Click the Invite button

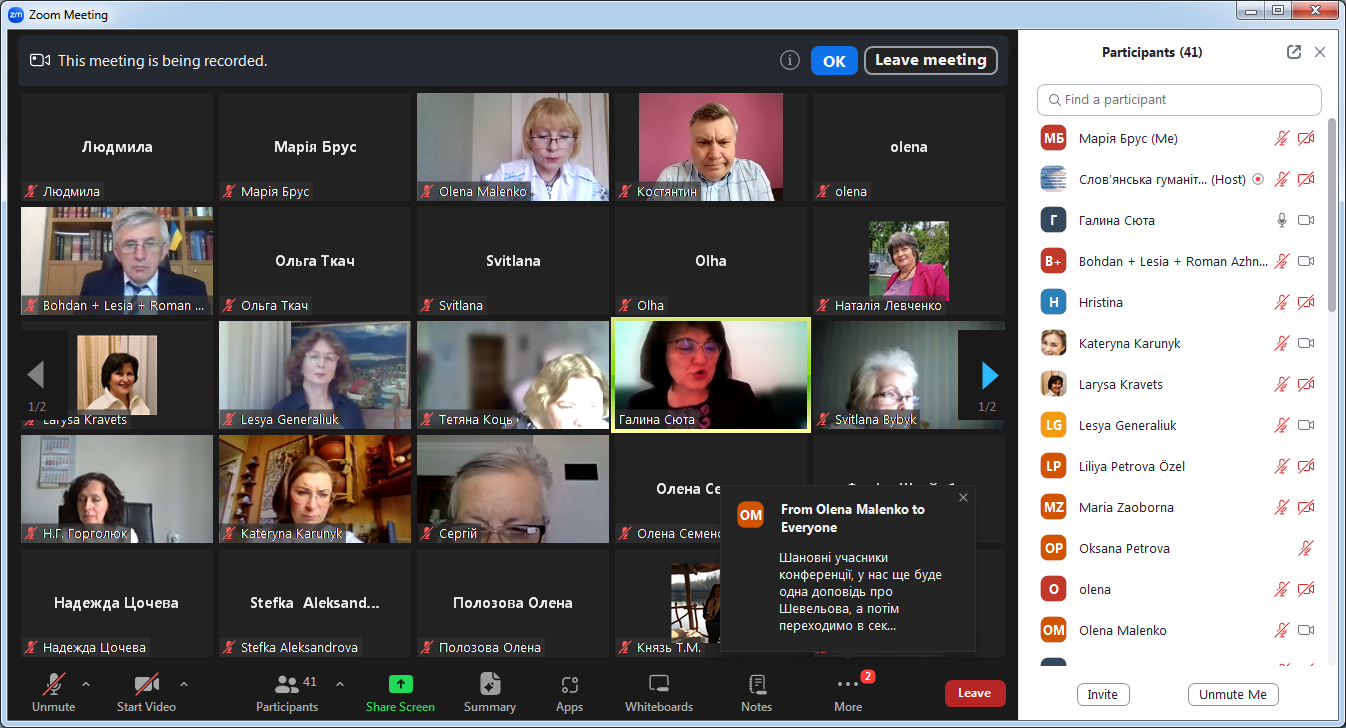pos(1103,694)
